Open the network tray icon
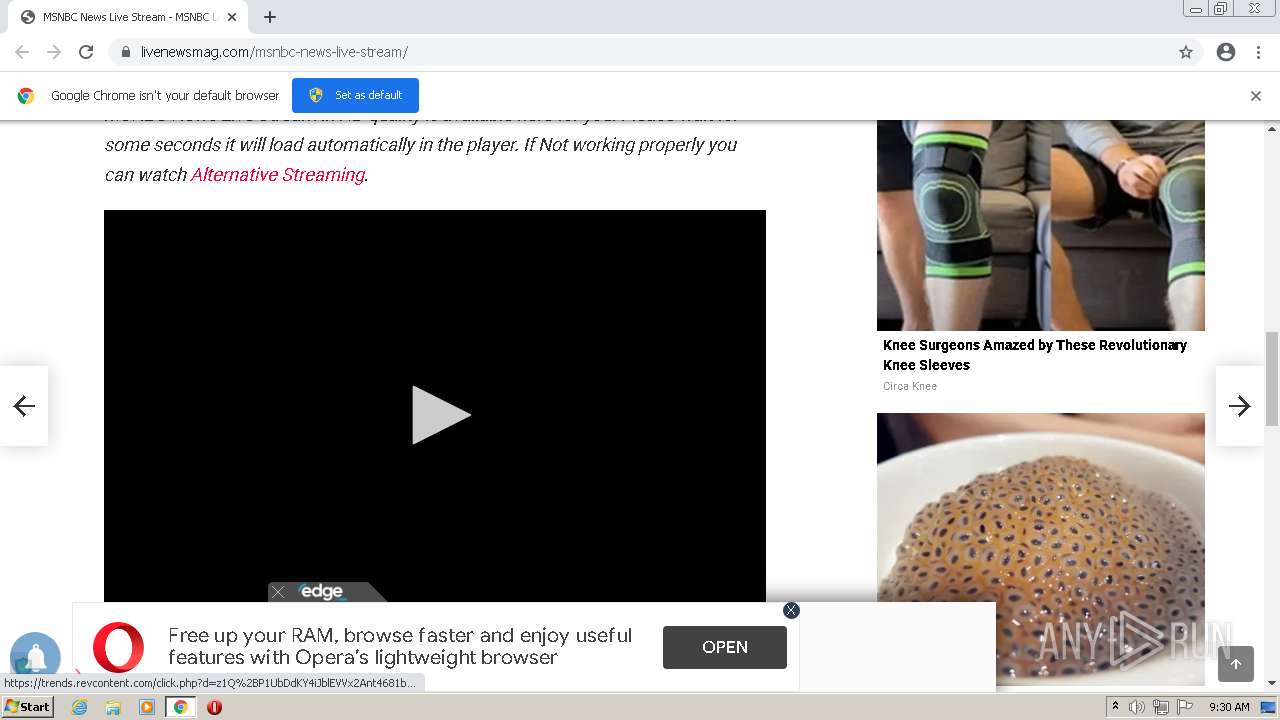Image resolution: width=1280 pixels, height=720 pixels. (1161, 707)
